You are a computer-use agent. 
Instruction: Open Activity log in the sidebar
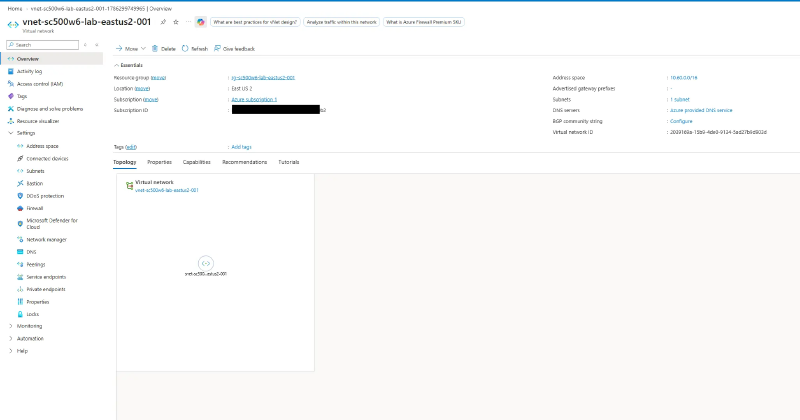pos(29,71)
